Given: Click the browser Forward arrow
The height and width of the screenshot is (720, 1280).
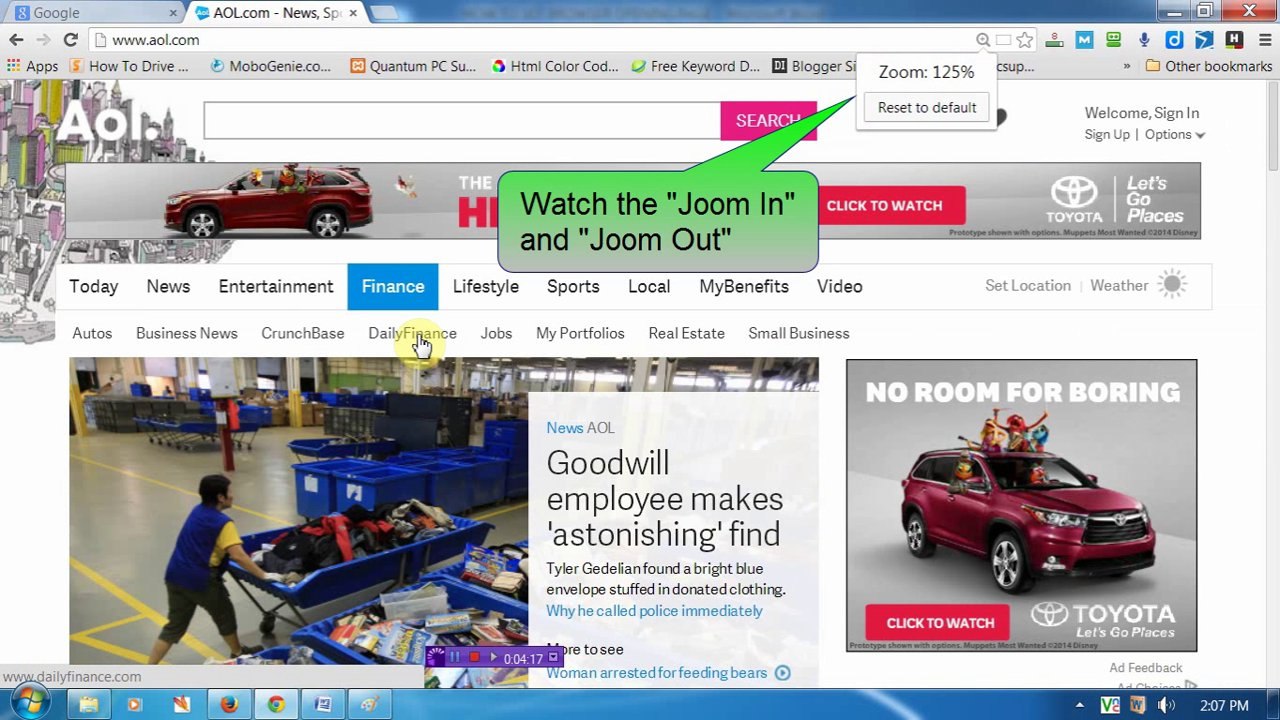Looking at the screenshot, I should pos(43,40).
